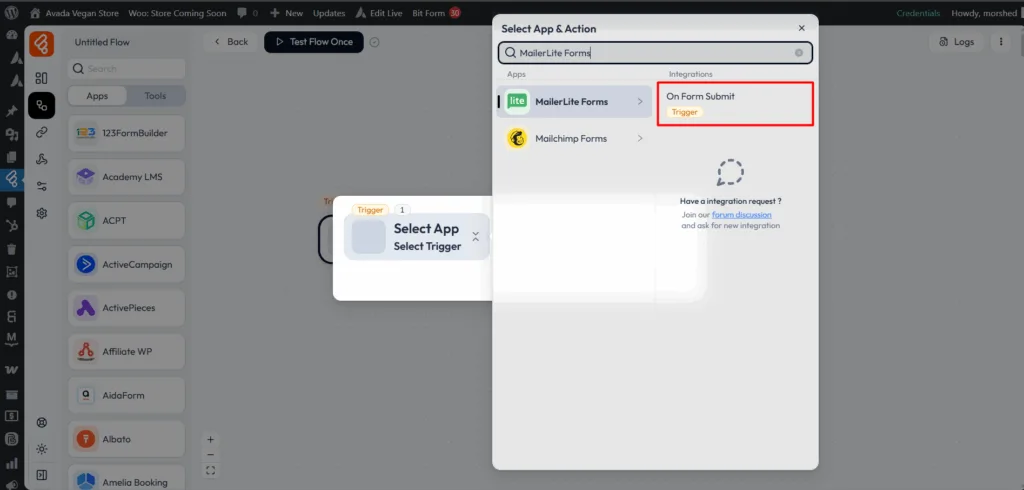Click the Untitled Flow title
The image size is (1024, 490).
tap(102, 42)
